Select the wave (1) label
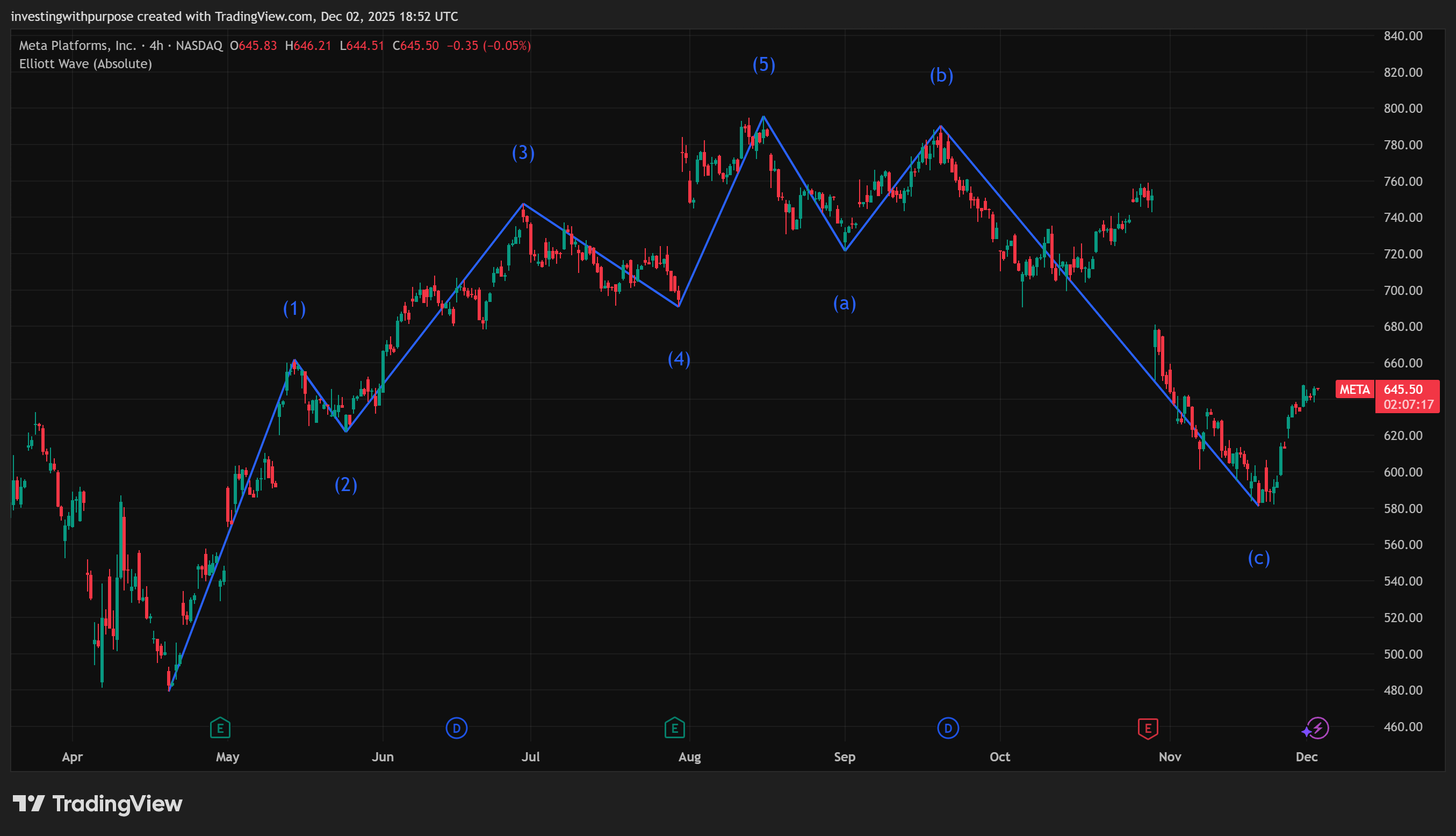The image size is (1456, 836). pyautogui.click(x=294, y=309)
